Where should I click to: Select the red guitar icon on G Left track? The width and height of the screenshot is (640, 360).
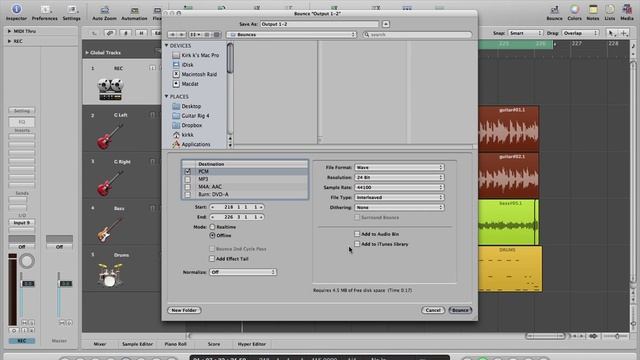[110, 136]
